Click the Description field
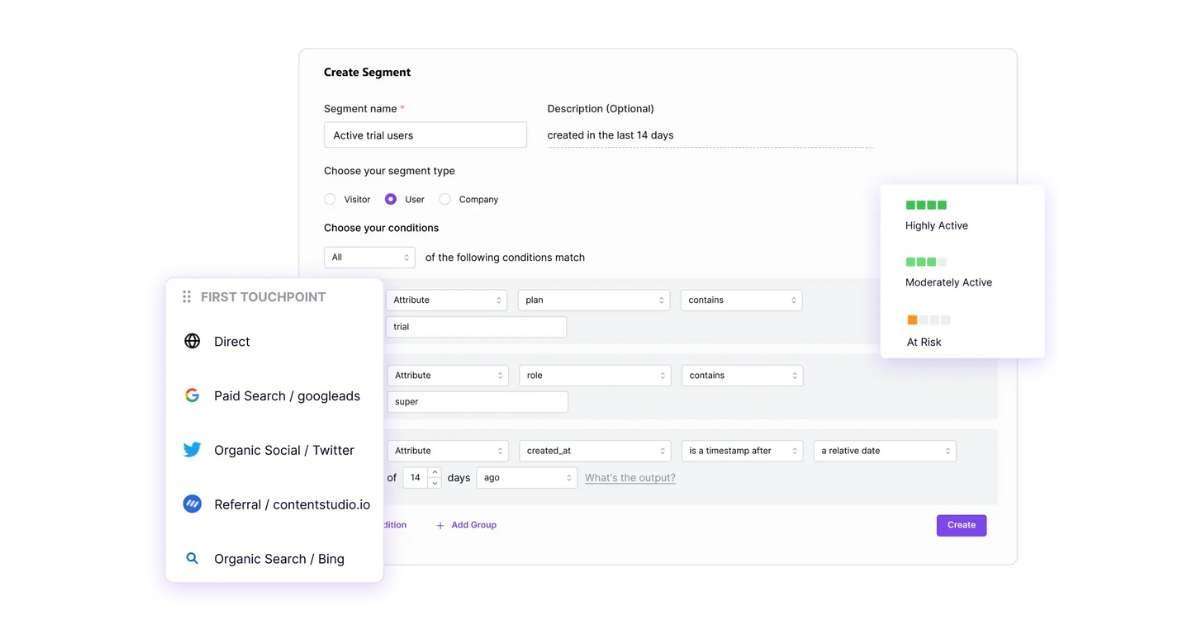Viewport: 1200px width, 630px height. tap(710, 135)
